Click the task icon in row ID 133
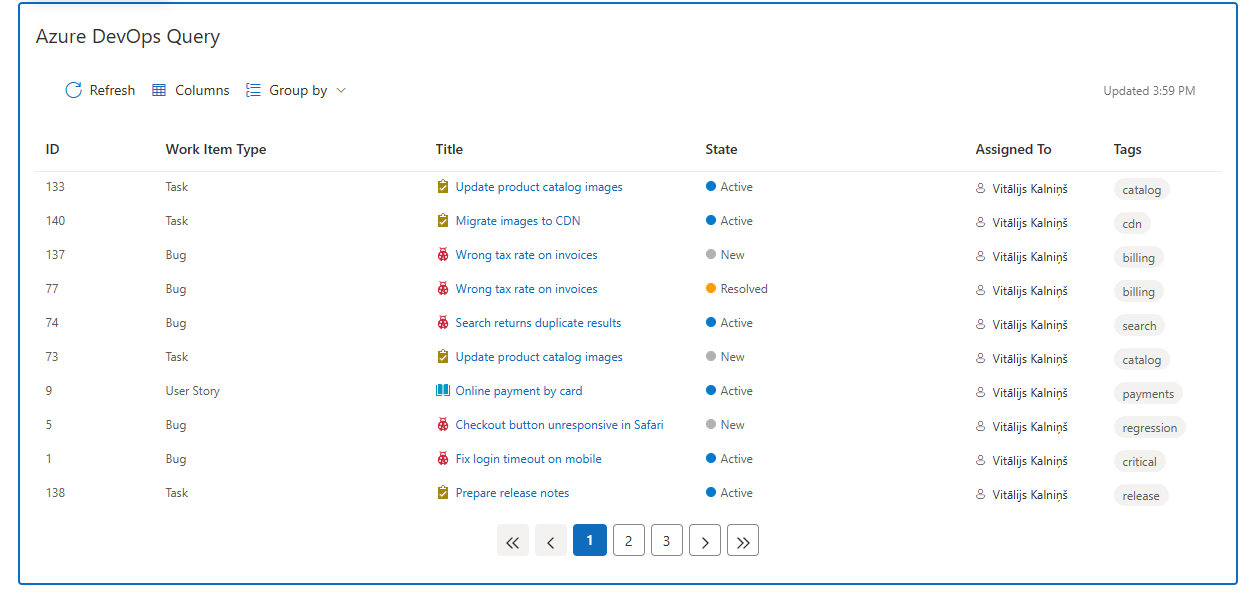This screenshot has width=1256, height=594. [x=443, y=187]
